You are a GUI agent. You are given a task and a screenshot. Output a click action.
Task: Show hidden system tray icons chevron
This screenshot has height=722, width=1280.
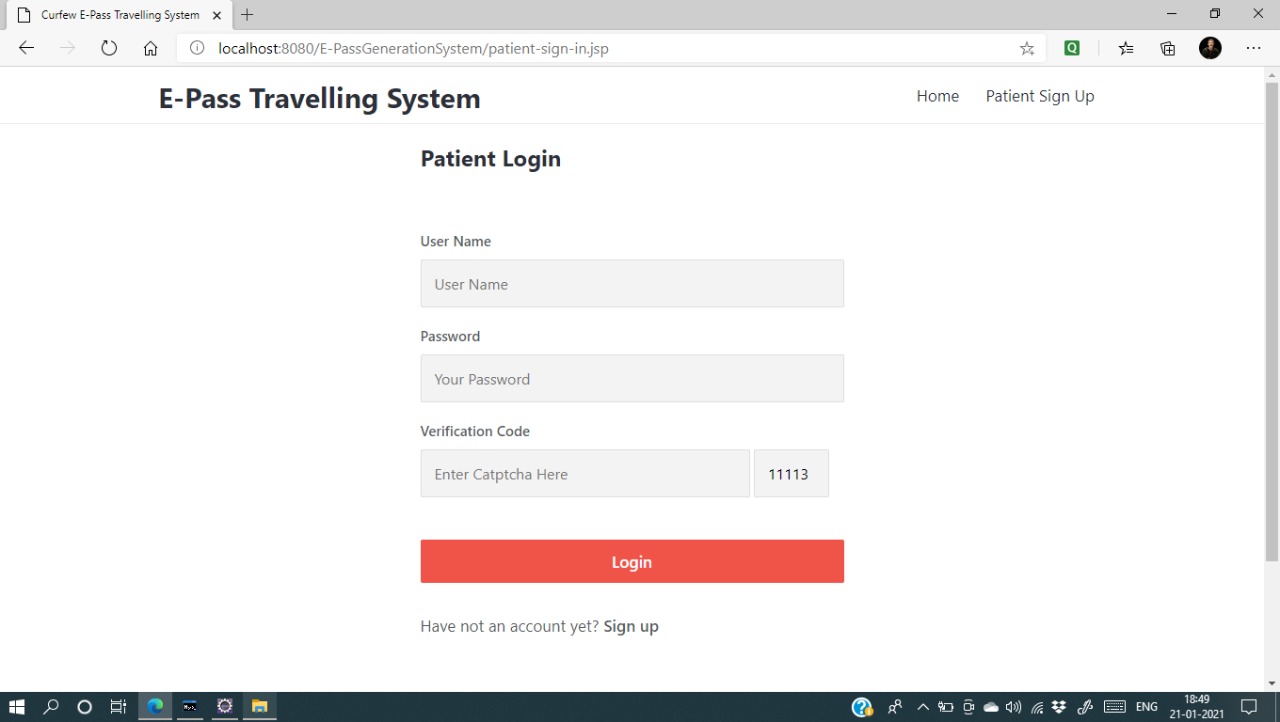(923, 707)
